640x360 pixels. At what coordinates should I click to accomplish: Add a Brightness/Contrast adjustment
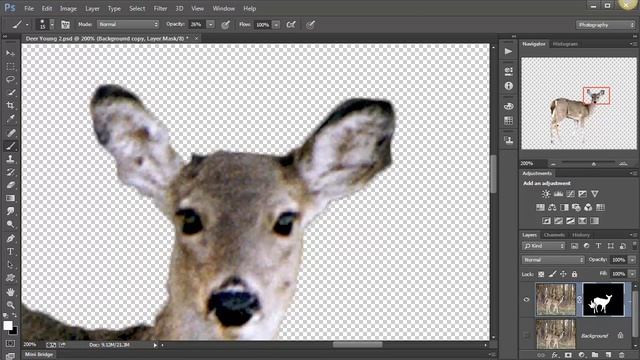click(546, 194)
